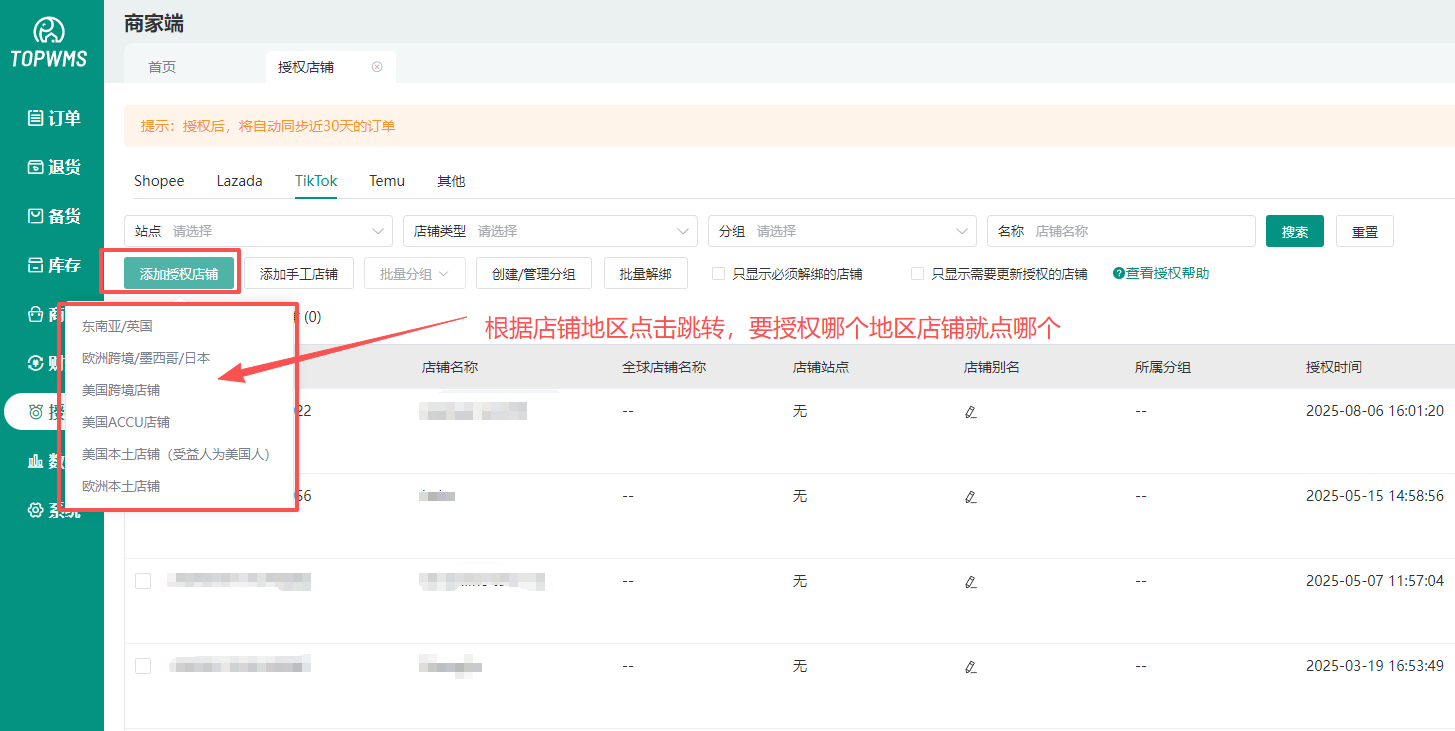Toggle 只显示需要更新授权的店铺 checkbox

917,274
